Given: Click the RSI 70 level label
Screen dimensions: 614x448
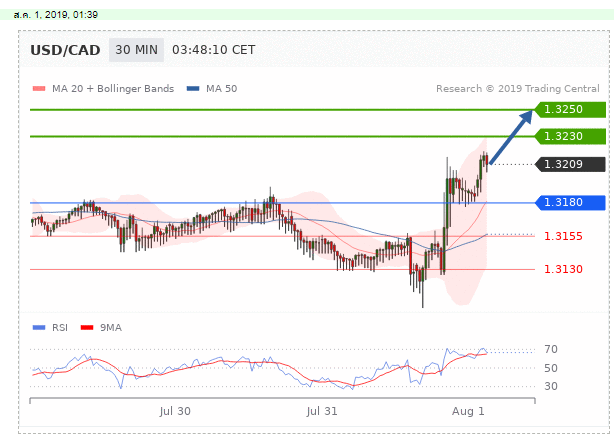Looking at the screenshot, I should pyautogui.click(x=551, y=349).
